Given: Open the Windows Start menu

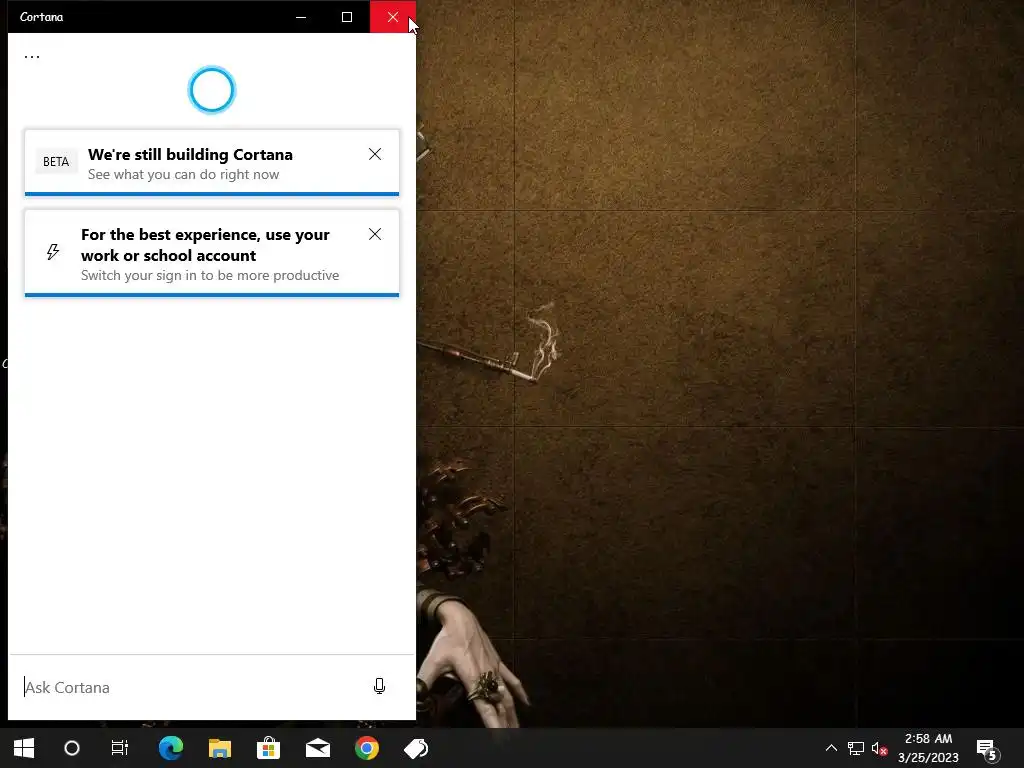Looking at the screenshot, I should [x=24, y=748].
